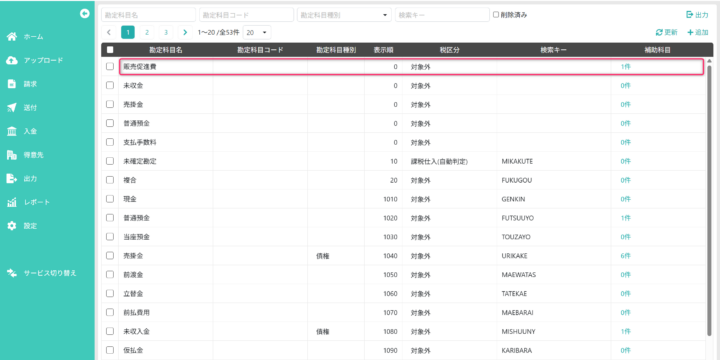Click the 勘定科目名 column header
This screenshot has height=360, width=720.
pyautogui.click(x=166, y=50)
